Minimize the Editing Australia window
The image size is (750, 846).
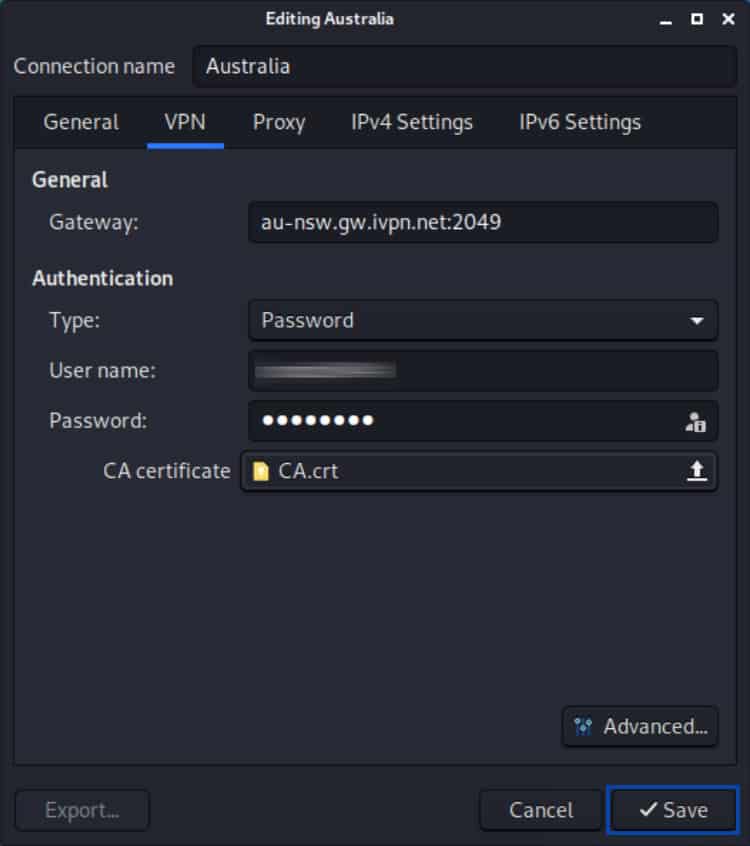coord(666,21)
